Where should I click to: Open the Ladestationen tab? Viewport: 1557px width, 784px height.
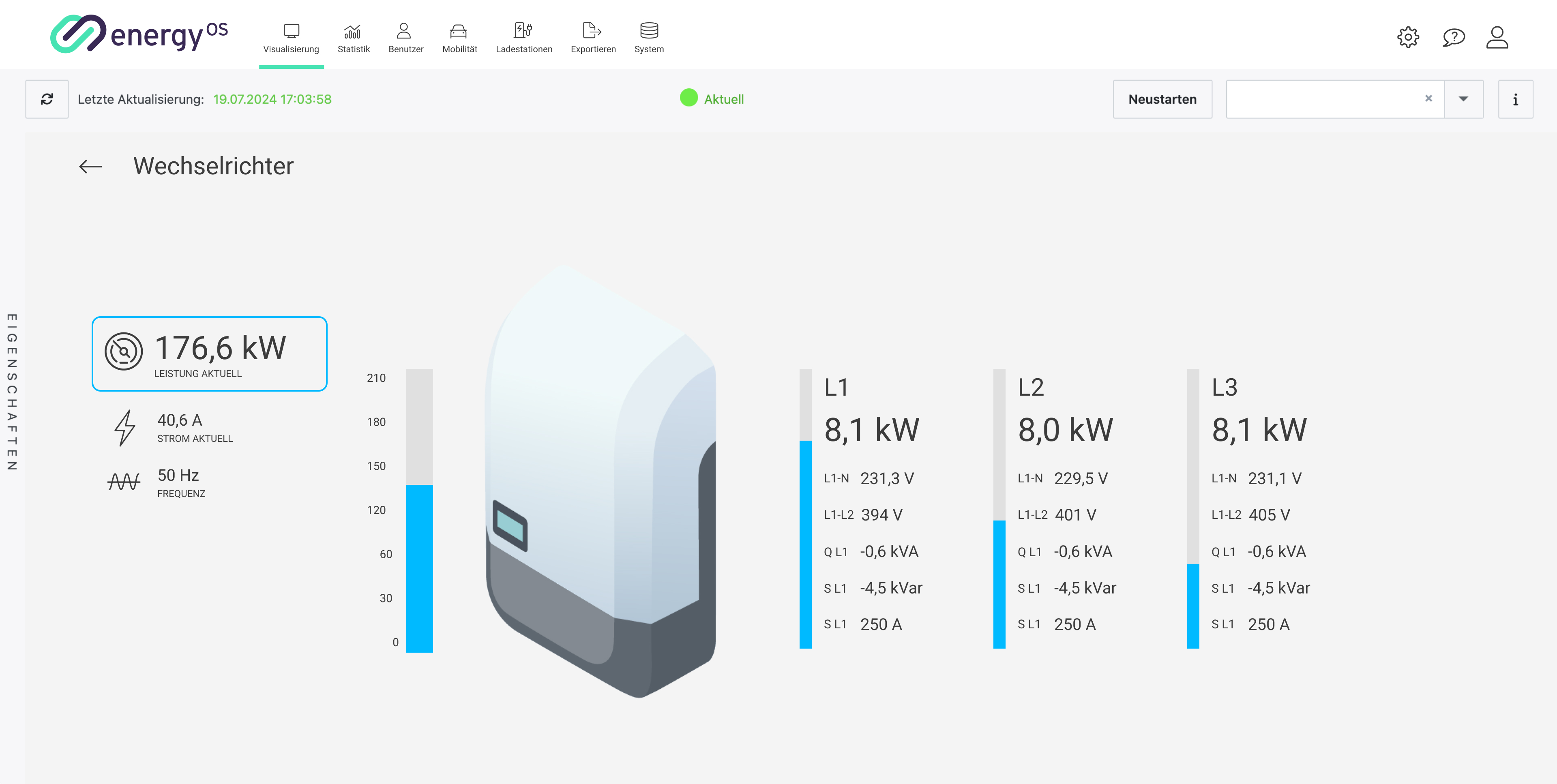523,38
